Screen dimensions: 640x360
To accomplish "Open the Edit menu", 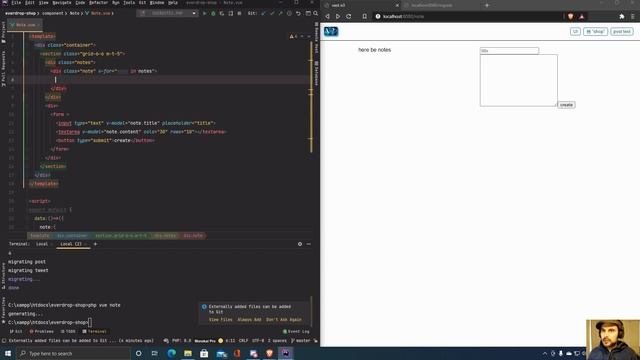I will [x=30, y=2].
